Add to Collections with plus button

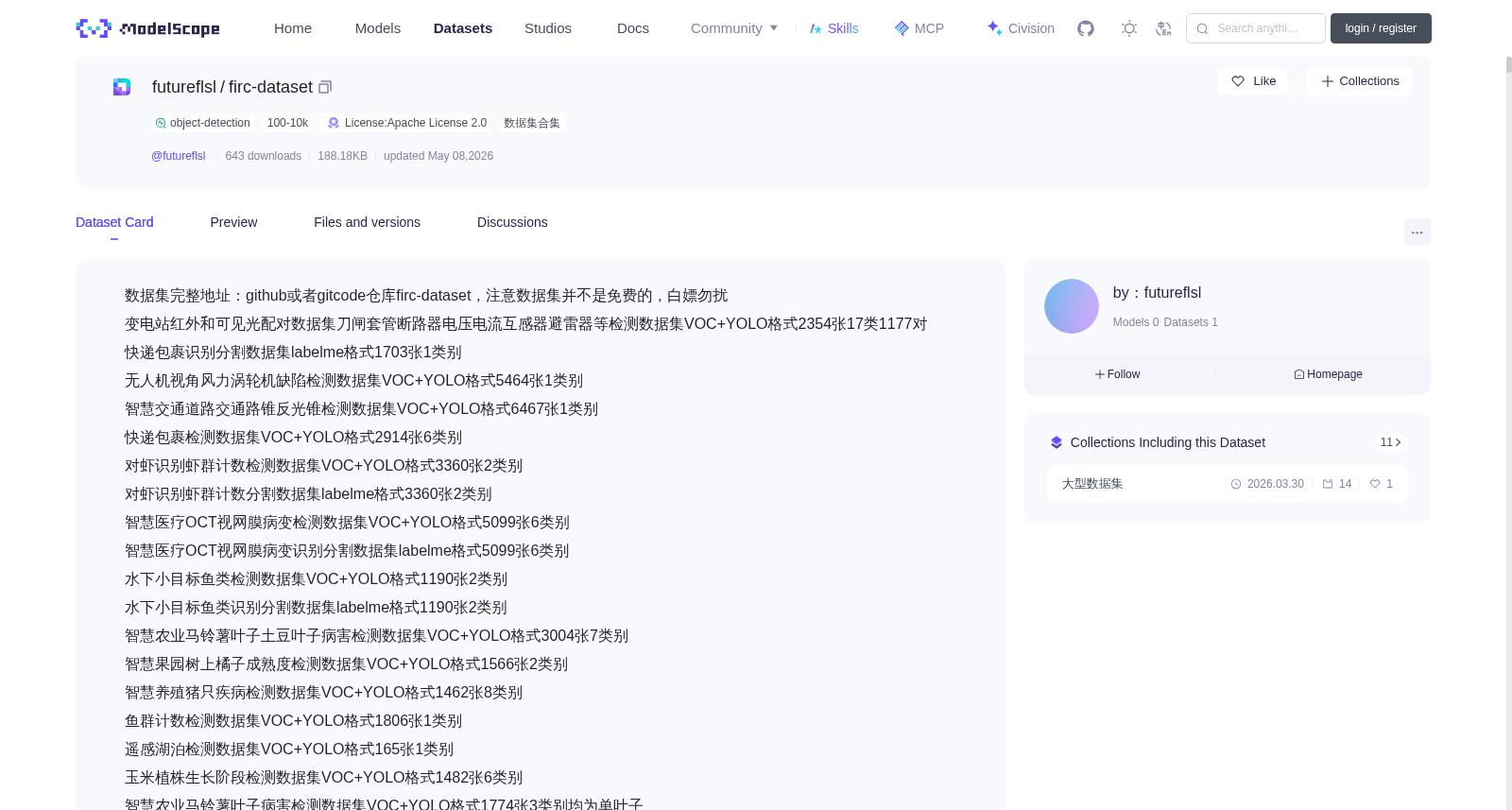point(1359,81)
